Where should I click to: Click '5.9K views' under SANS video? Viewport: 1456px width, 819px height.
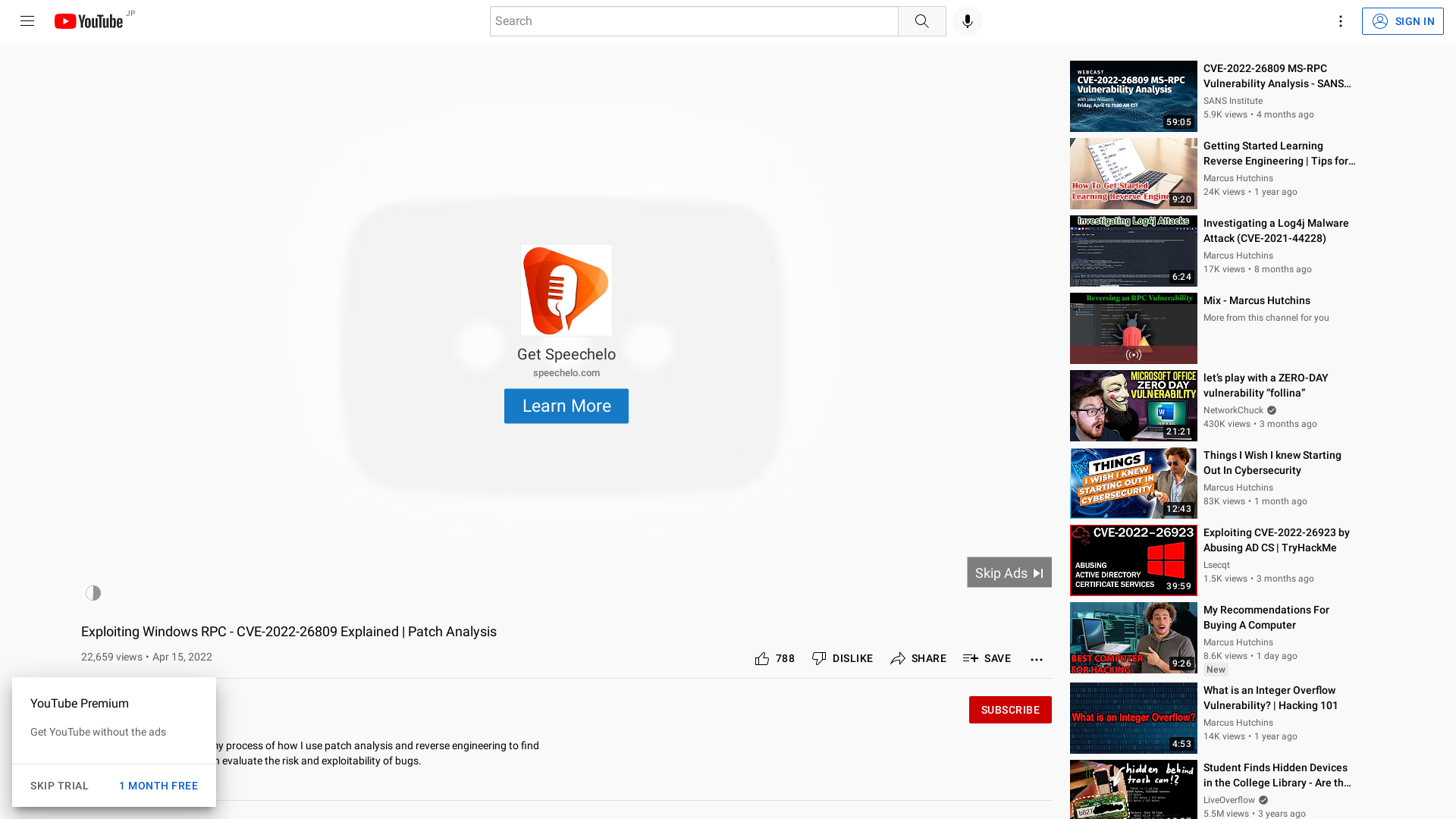click(x=1225, y=115)
